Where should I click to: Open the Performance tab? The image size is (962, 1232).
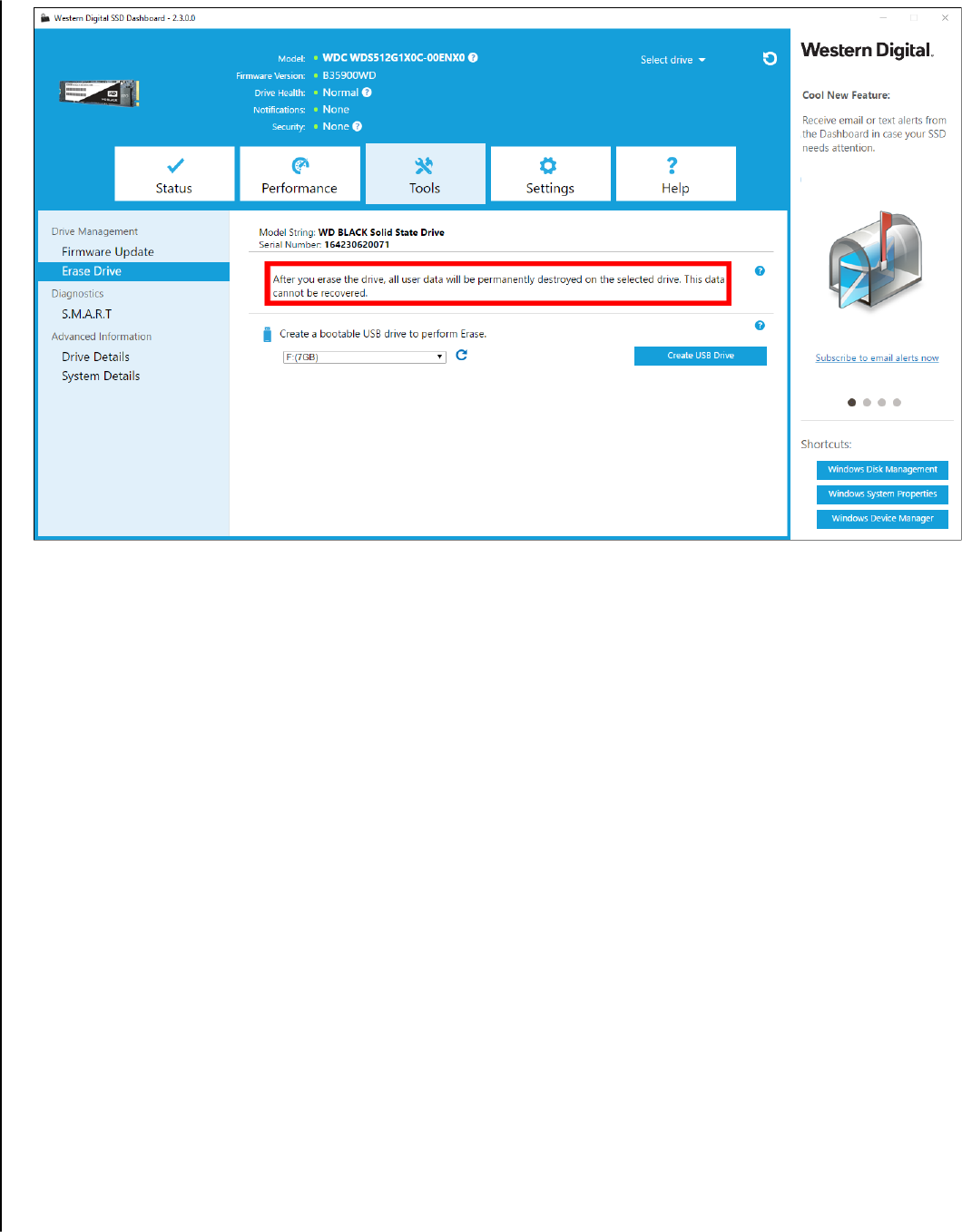click(x=299, y=174)
